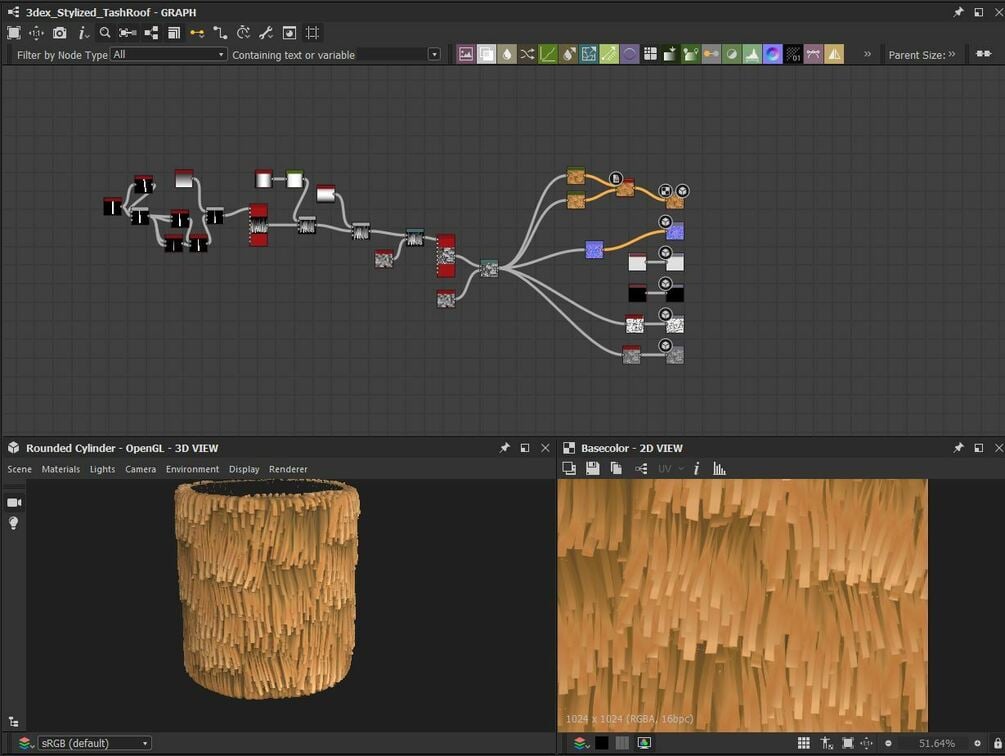
Task: Select the blue normal map output node
Action: click(x=675, y=232)
